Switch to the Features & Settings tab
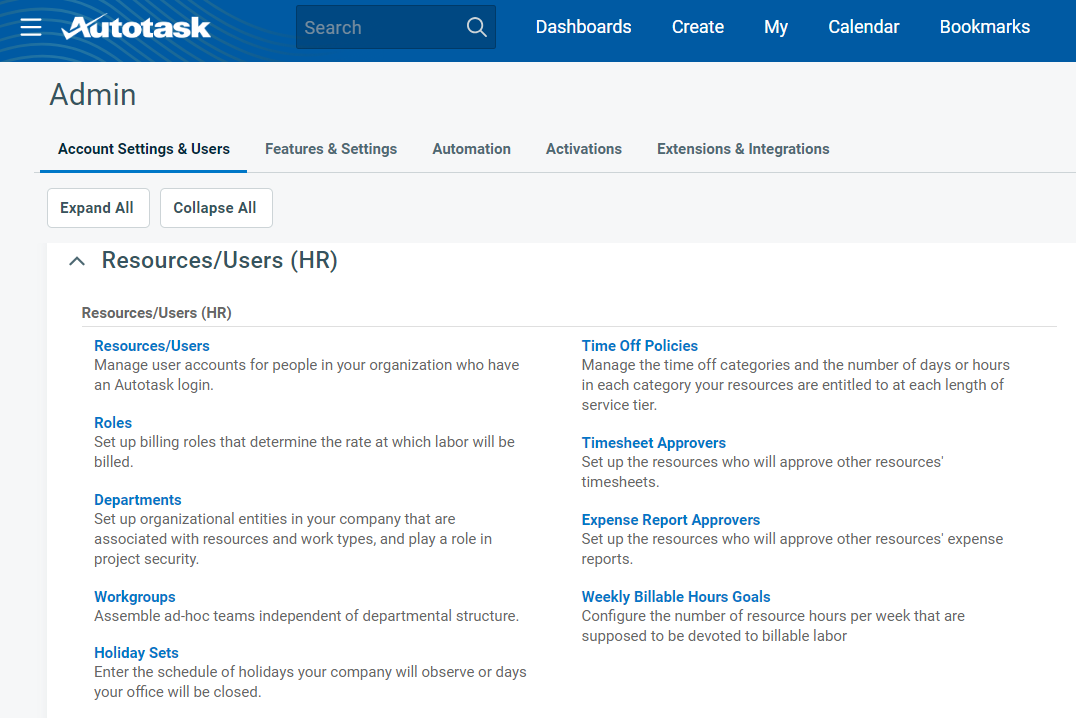 tap(331, 149)
